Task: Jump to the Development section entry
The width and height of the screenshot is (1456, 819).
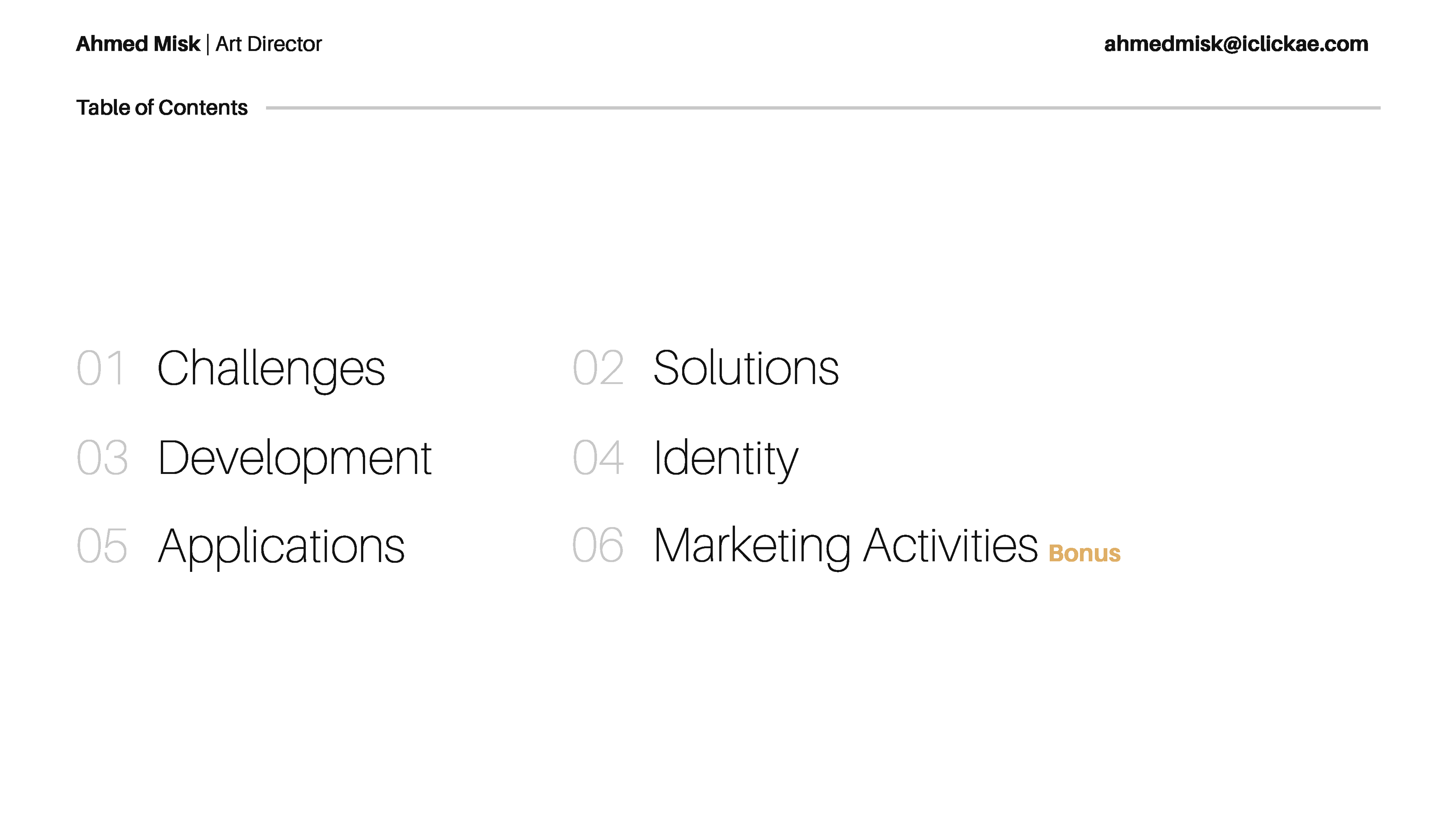Action: tap(295, 458)
